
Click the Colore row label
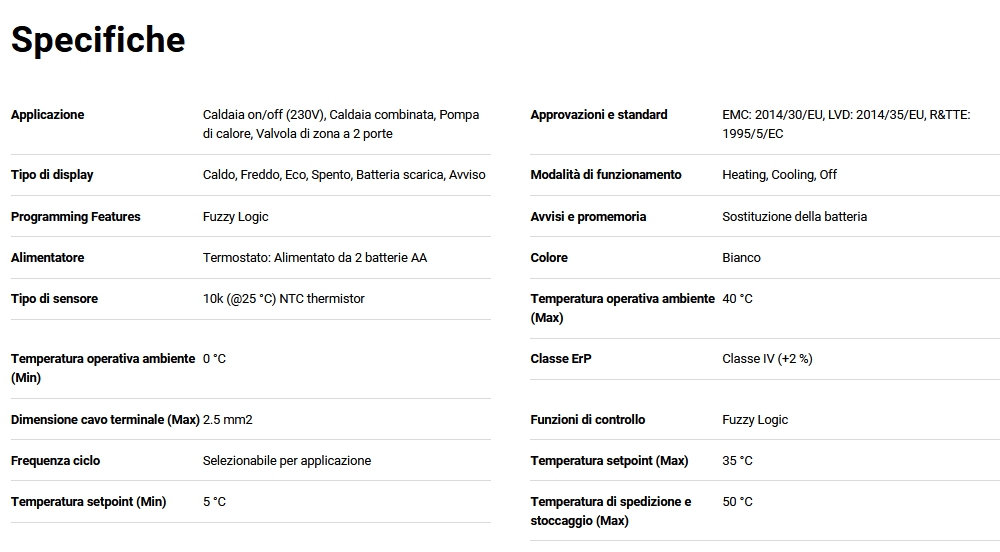549,258
